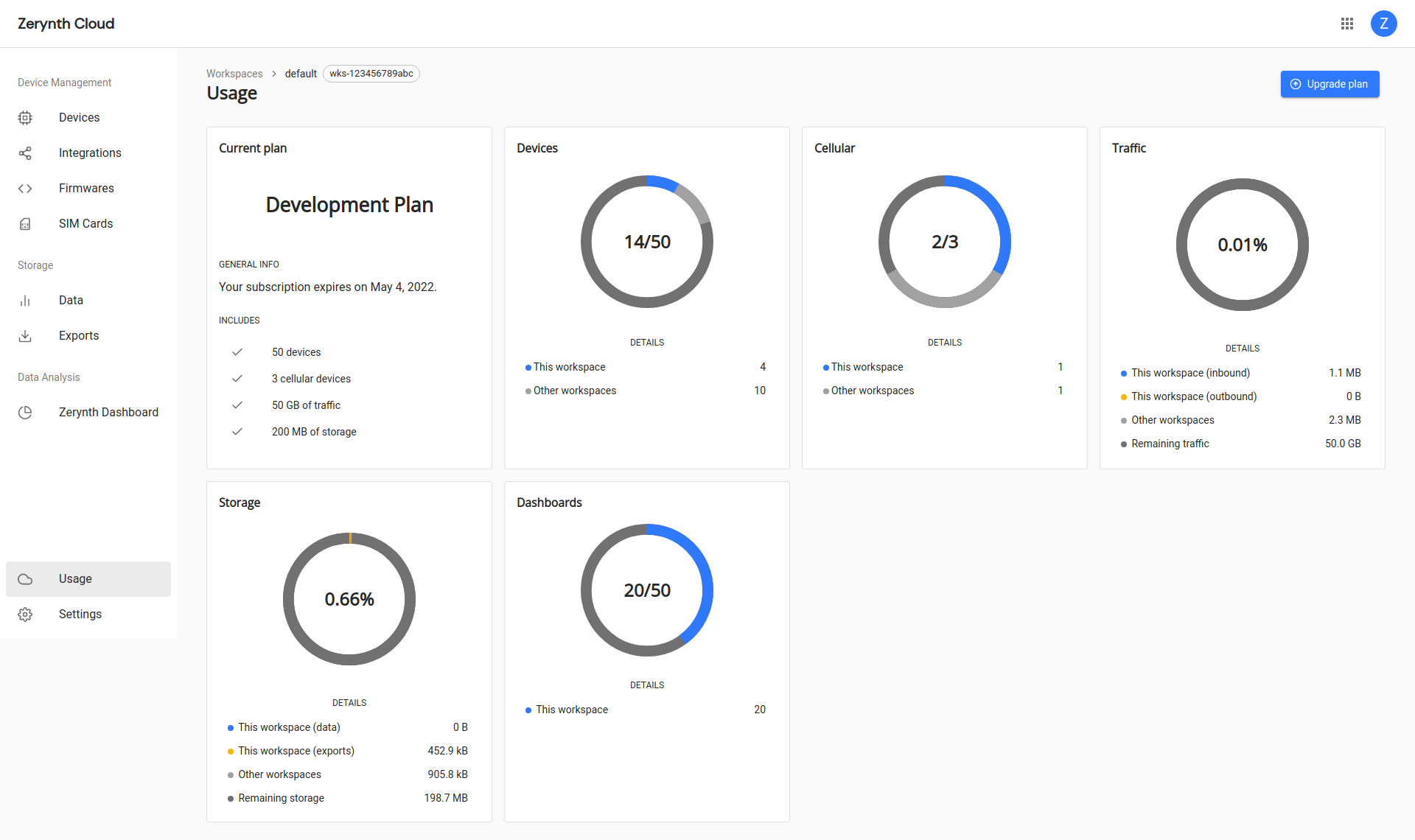Screen dimensions: 1415x840
Task: Open Settings in the sidebar
Action: 88,615
